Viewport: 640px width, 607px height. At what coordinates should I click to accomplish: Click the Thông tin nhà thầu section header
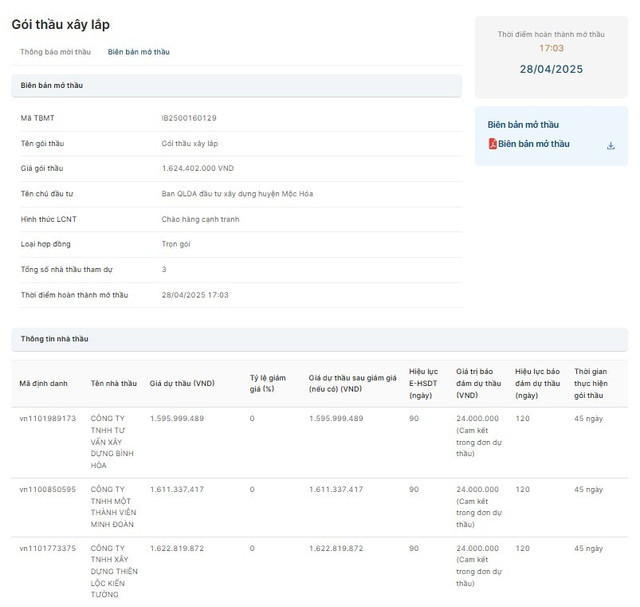coord(54,339)
